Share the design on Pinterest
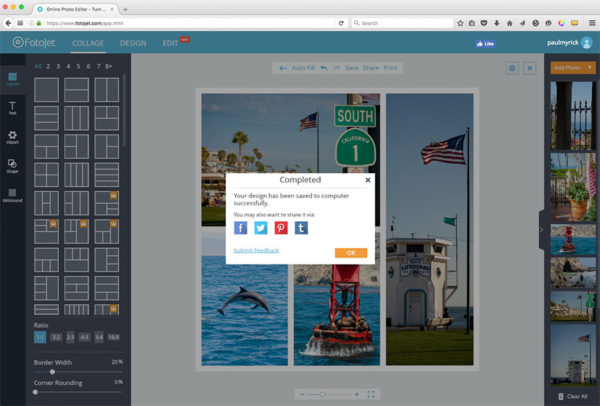 pos(281,228)
